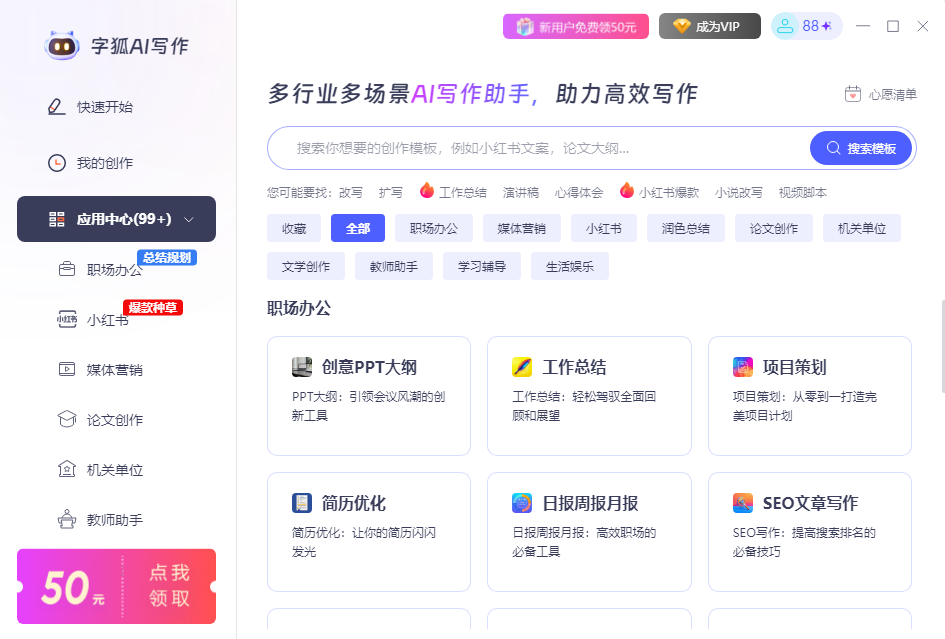Select the 机关单位 filter tab
The height and width of the screenshot is (639, 945).
tap(862, 228)
